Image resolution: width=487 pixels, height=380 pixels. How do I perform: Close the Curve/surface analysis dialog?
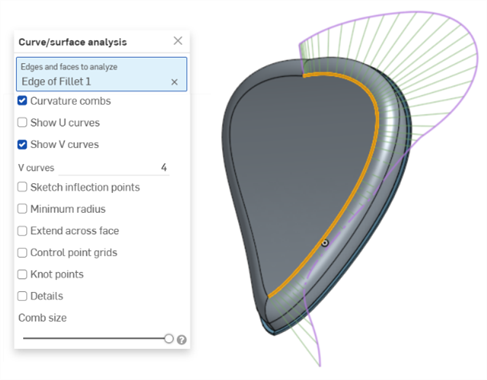point(178,41)
